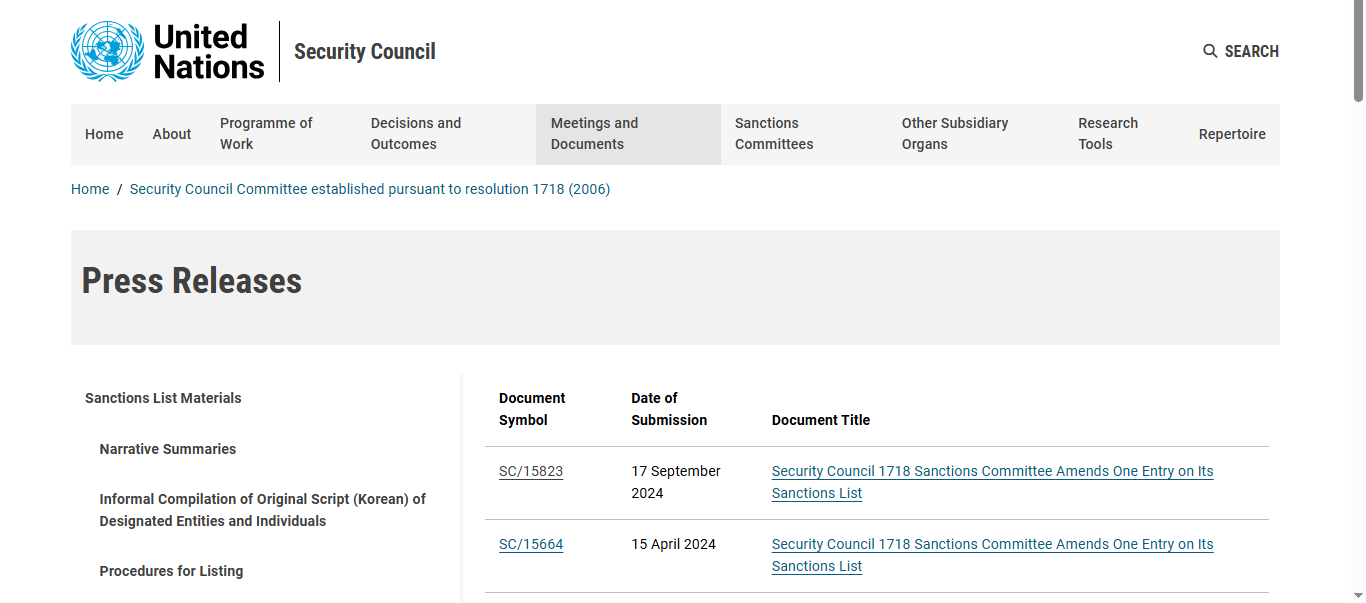Screen dimensions: 1366x603
Task: Go to the Home menu item
Action: tap(104, 134)
